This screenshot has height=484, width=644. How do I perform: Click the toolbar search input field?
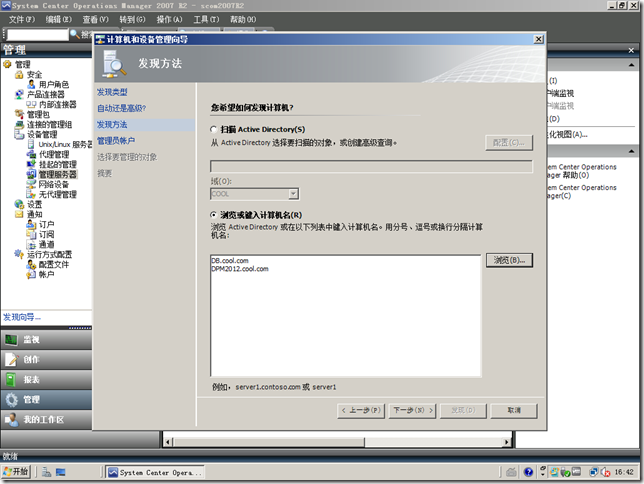pyautogui.click(x=37, y=35)
